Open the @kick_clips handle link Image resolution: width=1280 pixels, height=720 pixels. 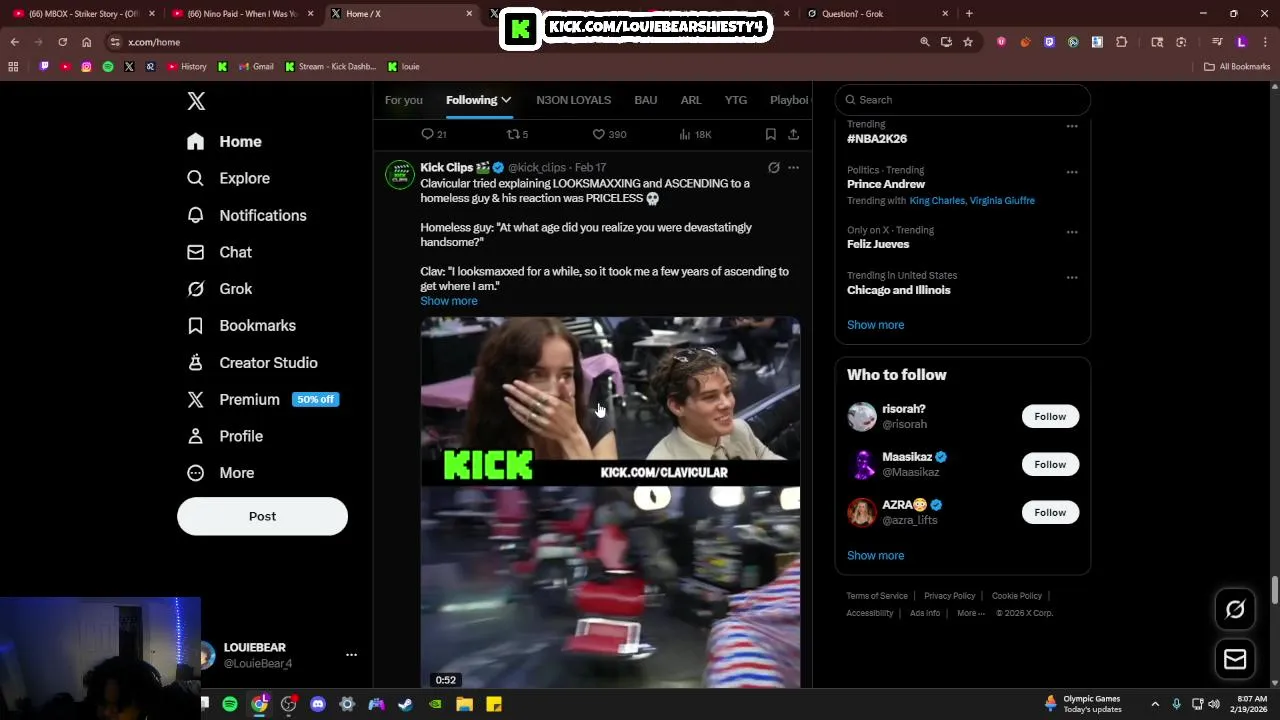[537, 168]
